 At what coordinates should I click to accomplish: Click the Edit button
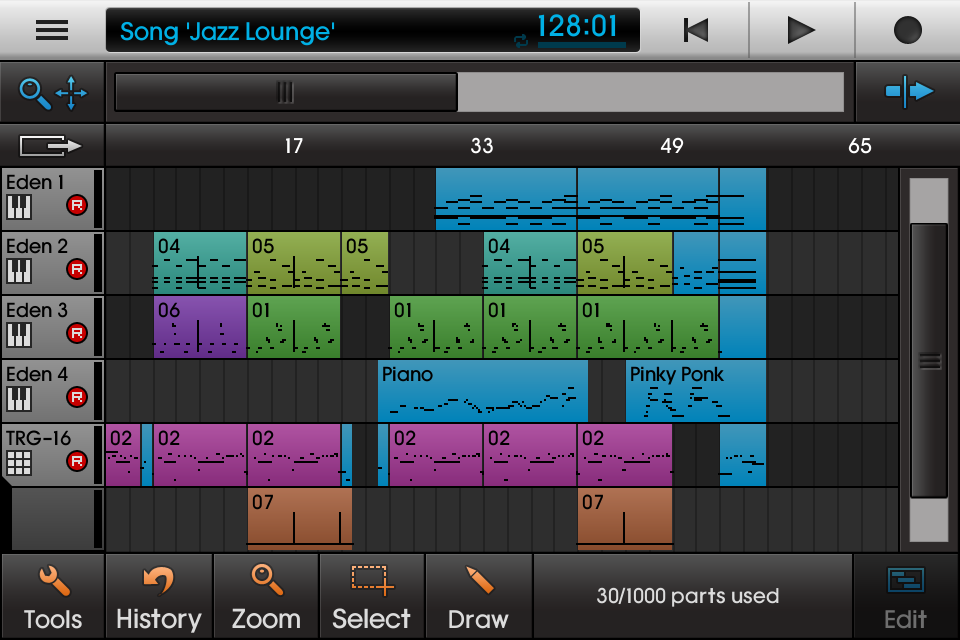point(906,597)
